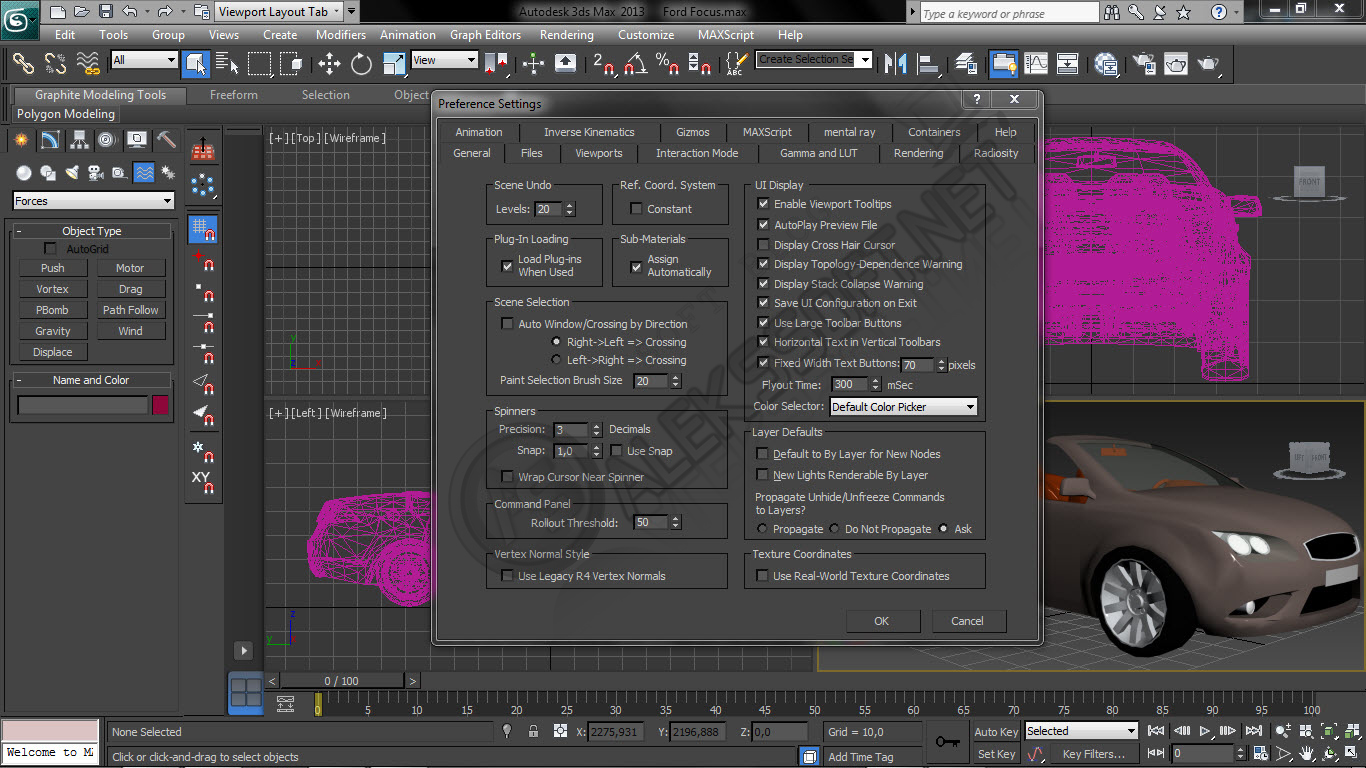Click the Auto Key button
1366x768 pixels.
pos(996,732)
